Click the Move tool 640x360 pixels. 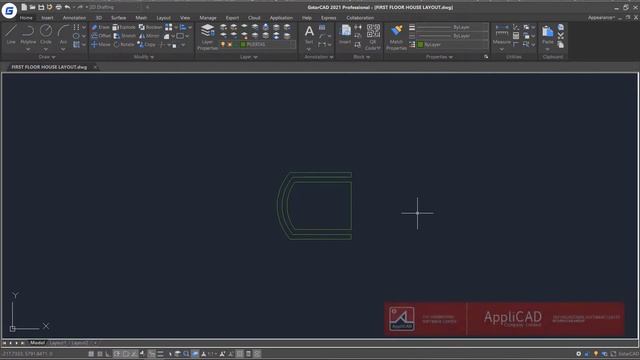pos(100,44)
